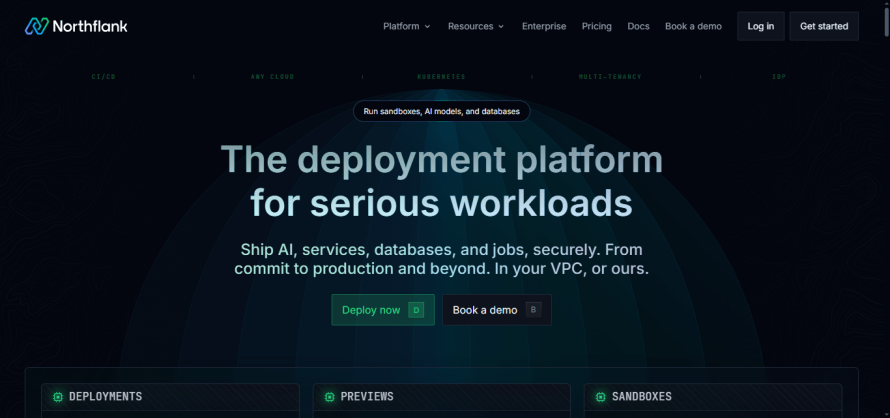Click the B shortcut key badge
This screenshot has height=418, width=890.
pyautogui.click(x=533, y=310)
